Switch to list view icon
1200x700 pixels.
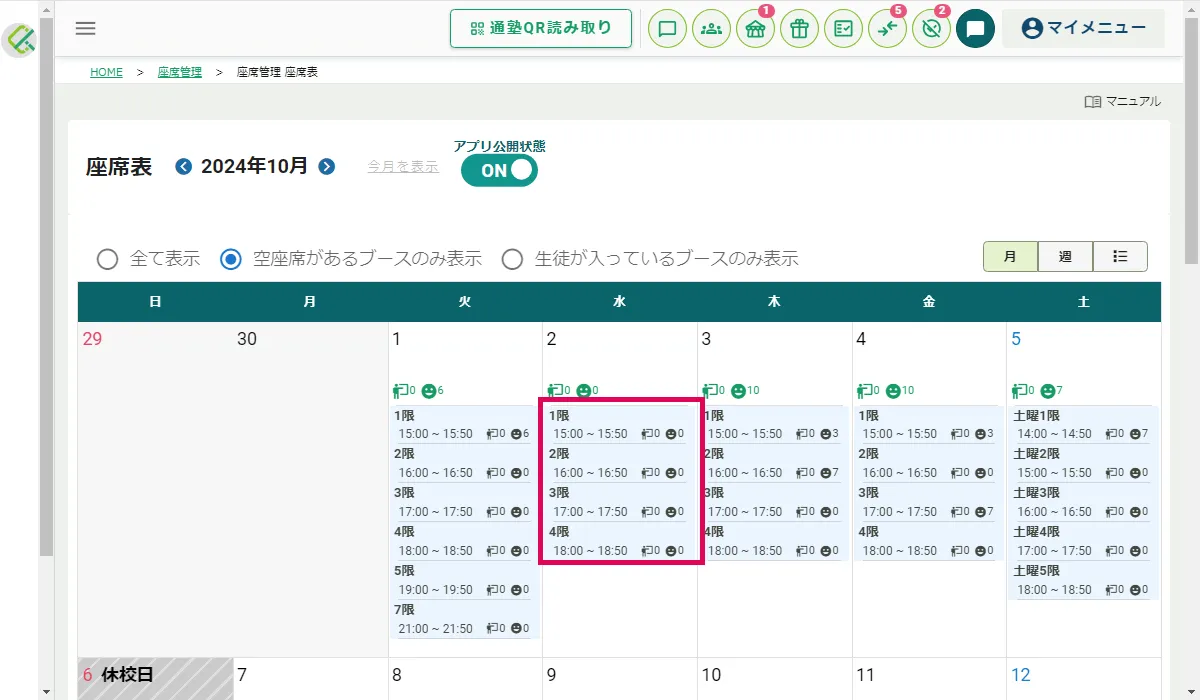pos(1120,257)
